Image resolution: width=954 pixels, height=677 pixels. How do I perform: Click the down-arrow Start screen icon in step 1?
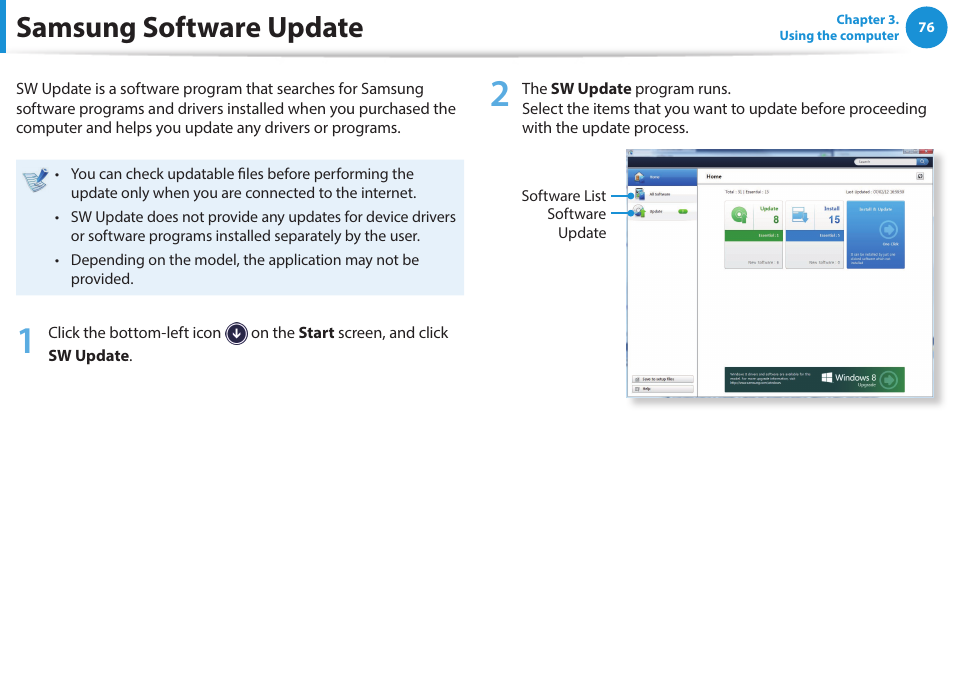[236, 333]
